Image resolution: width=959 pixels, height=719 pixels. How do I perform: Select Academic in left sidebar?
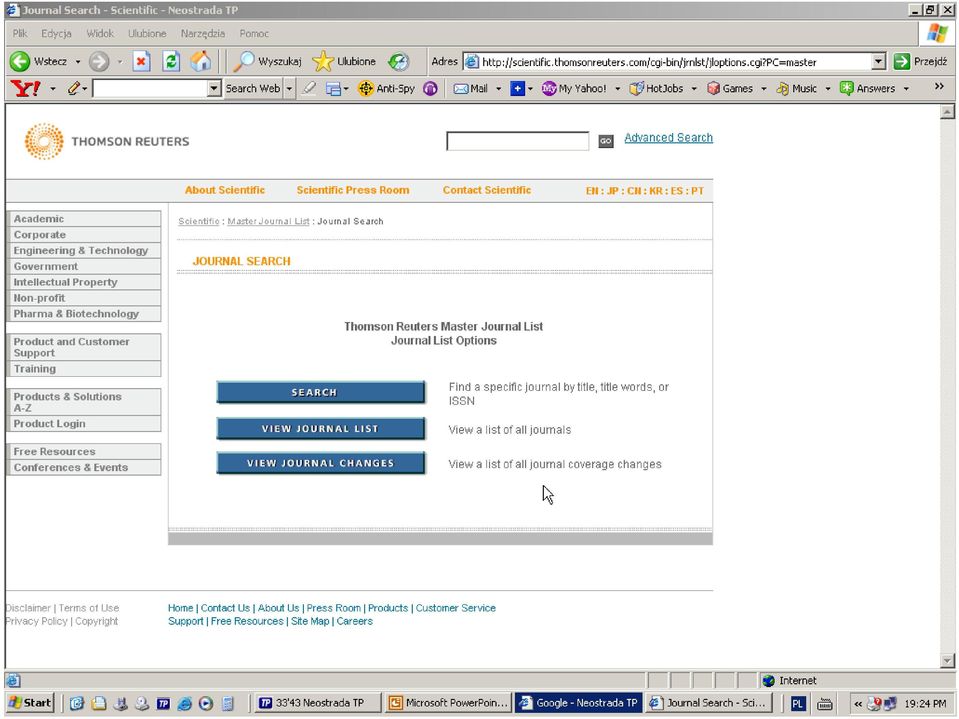pos(84,219)
